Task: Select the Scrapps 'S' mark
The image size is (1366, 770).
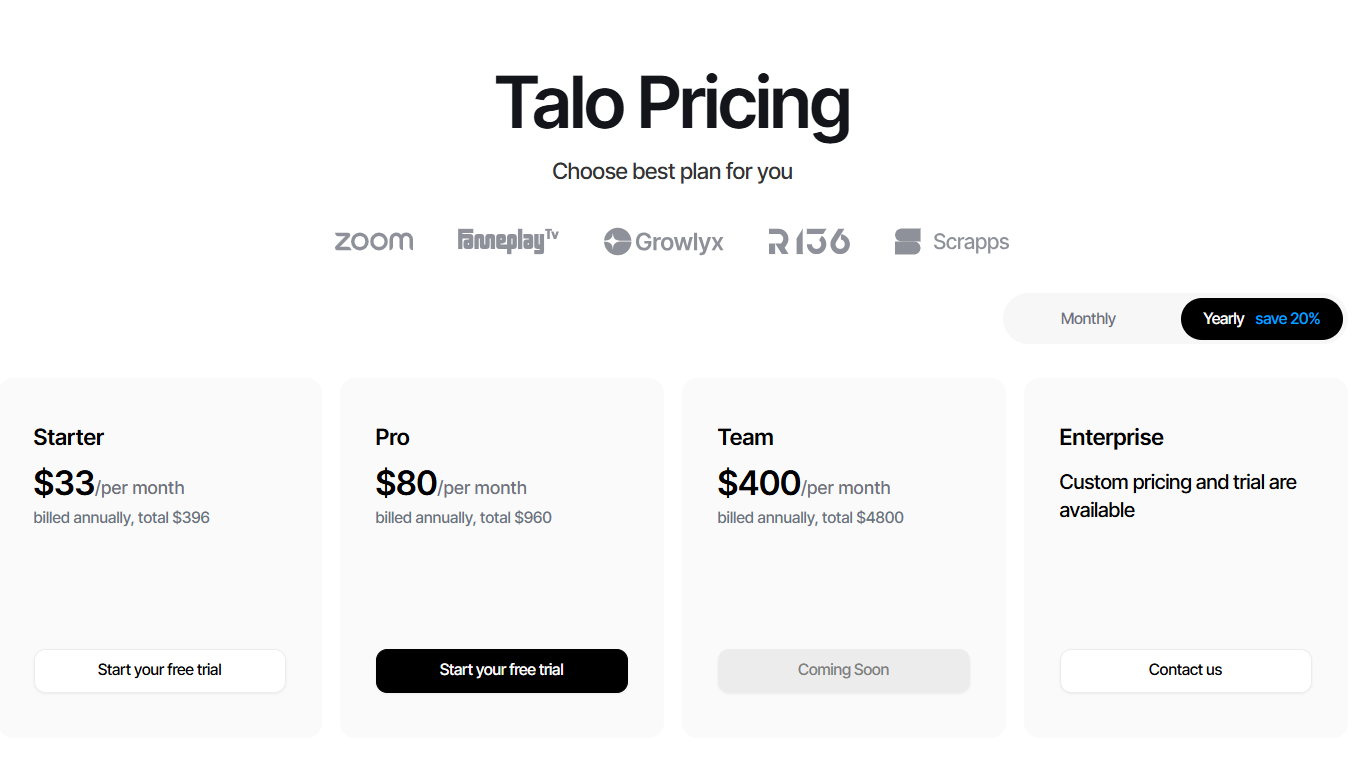Action: tap(907, 241)
